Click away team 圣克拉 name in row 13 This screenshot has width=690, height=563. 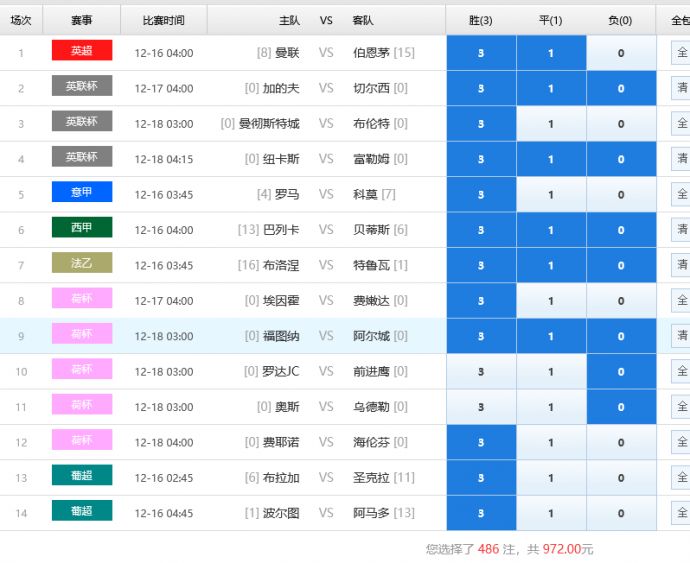371,478
